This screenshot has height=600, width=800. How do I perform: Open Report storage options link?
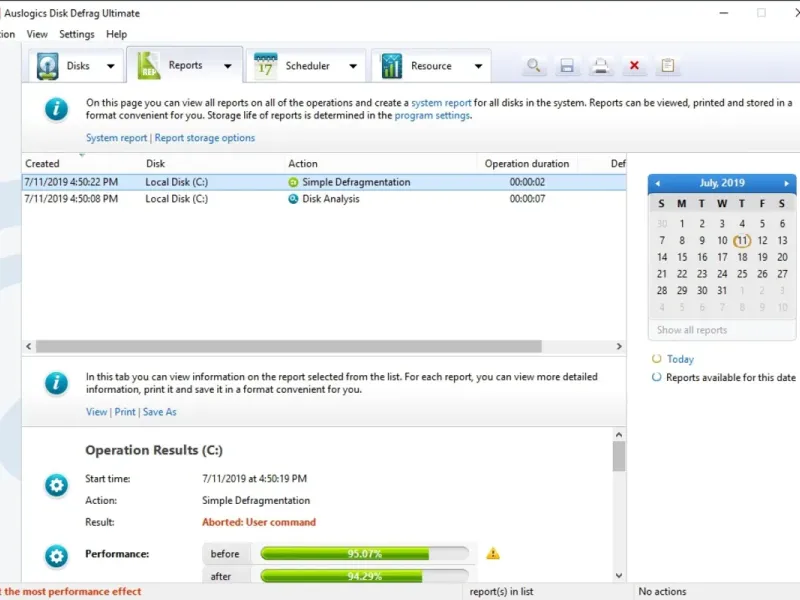[205, 138]
